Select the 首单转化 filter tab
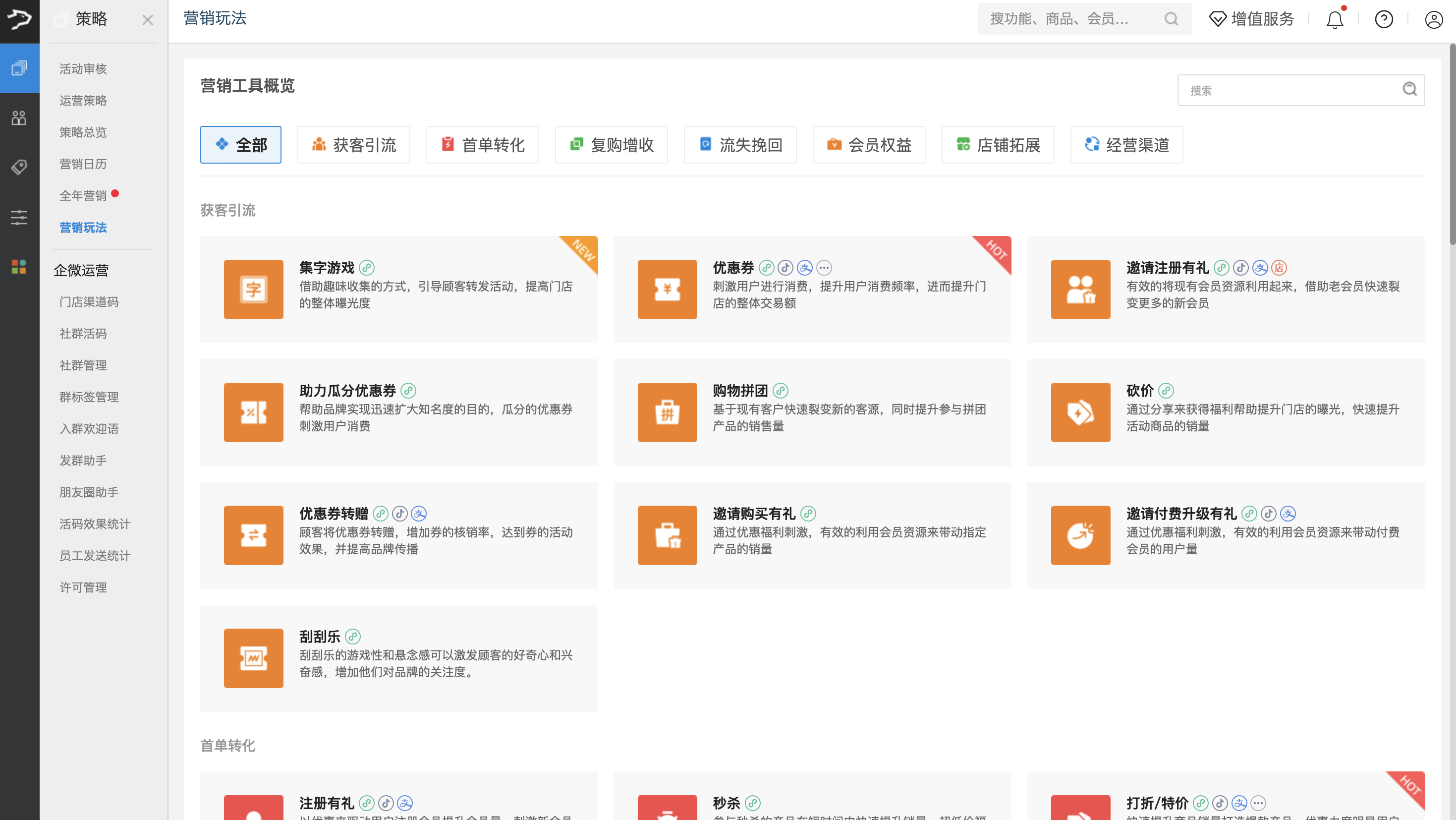This screenshot has width=1456, height=820. click(483, 145)
